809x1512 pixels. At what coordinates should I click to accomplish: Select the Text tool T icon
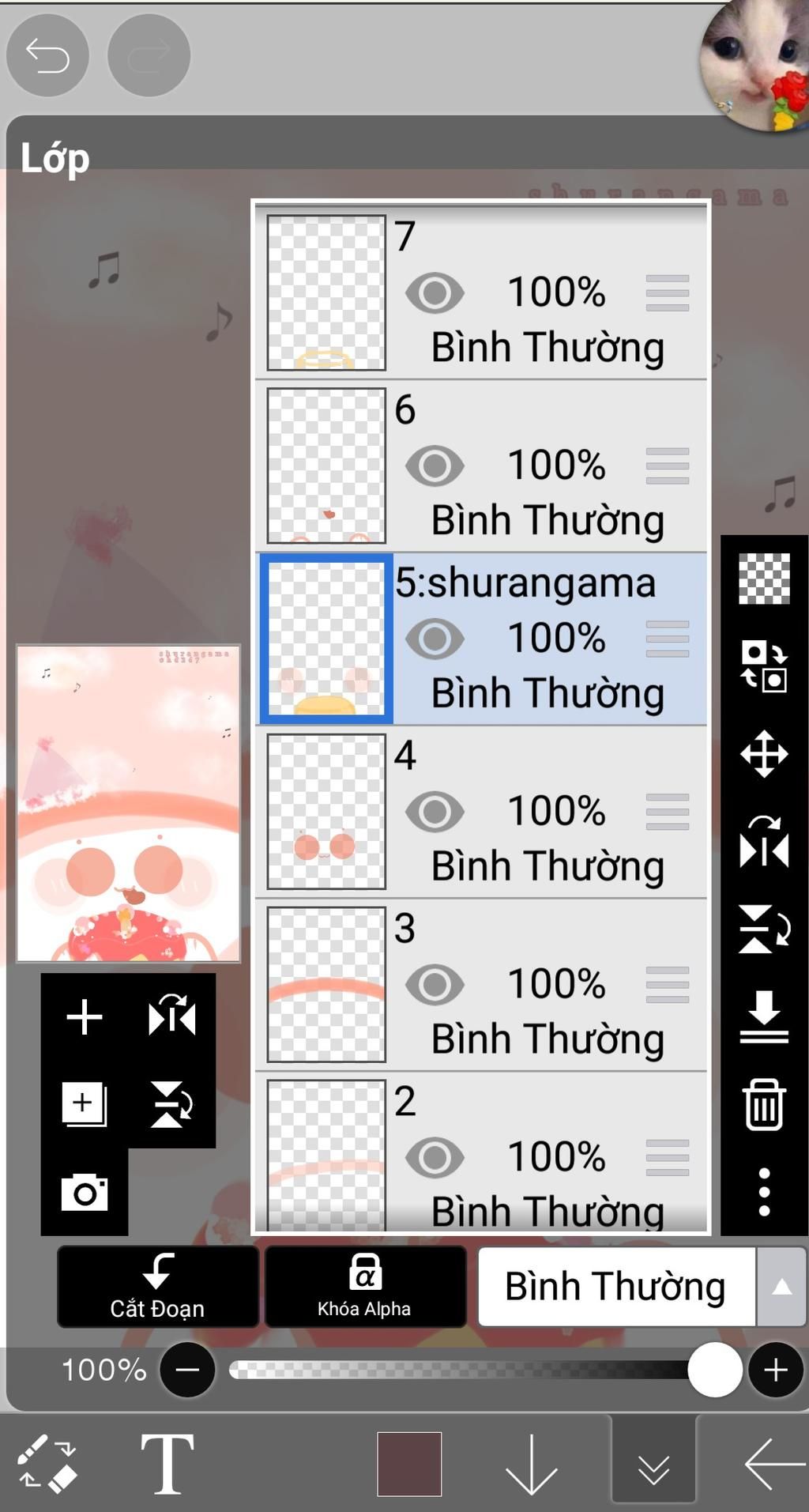tap(167, 1464)
